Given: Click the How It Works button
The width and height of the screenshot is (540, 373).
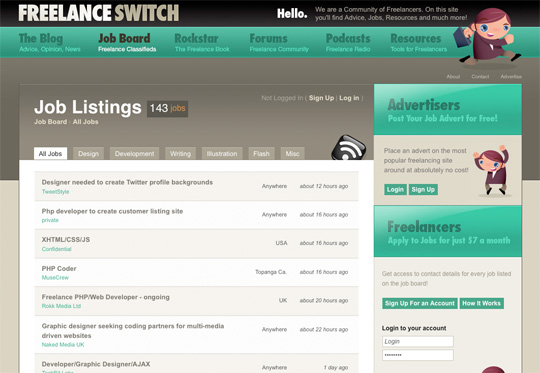Looking at the screenshot, I should coord(481,303).
